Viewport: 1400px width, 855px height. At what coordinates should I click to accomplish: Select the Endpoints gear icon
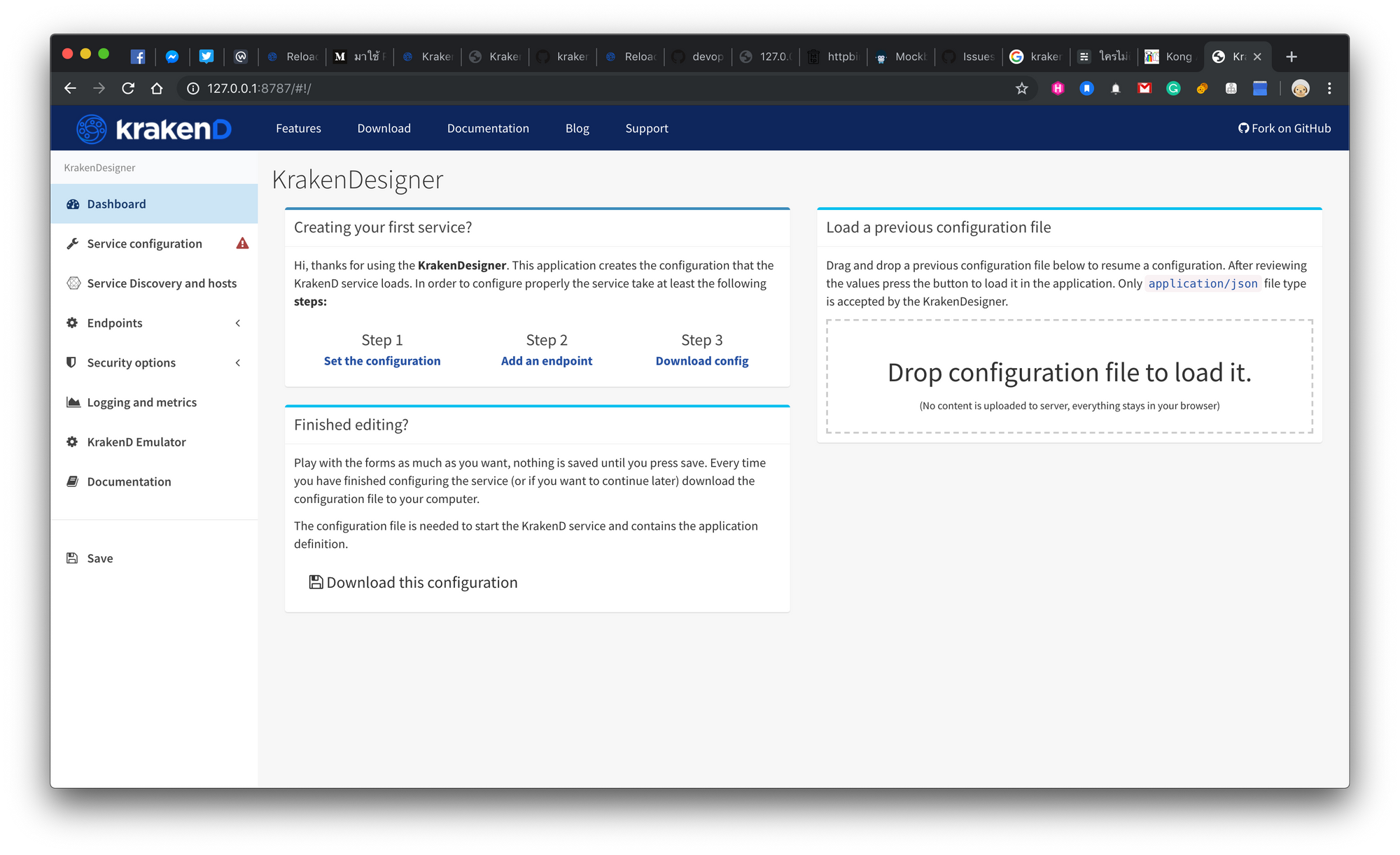click(x=72, y=323)
